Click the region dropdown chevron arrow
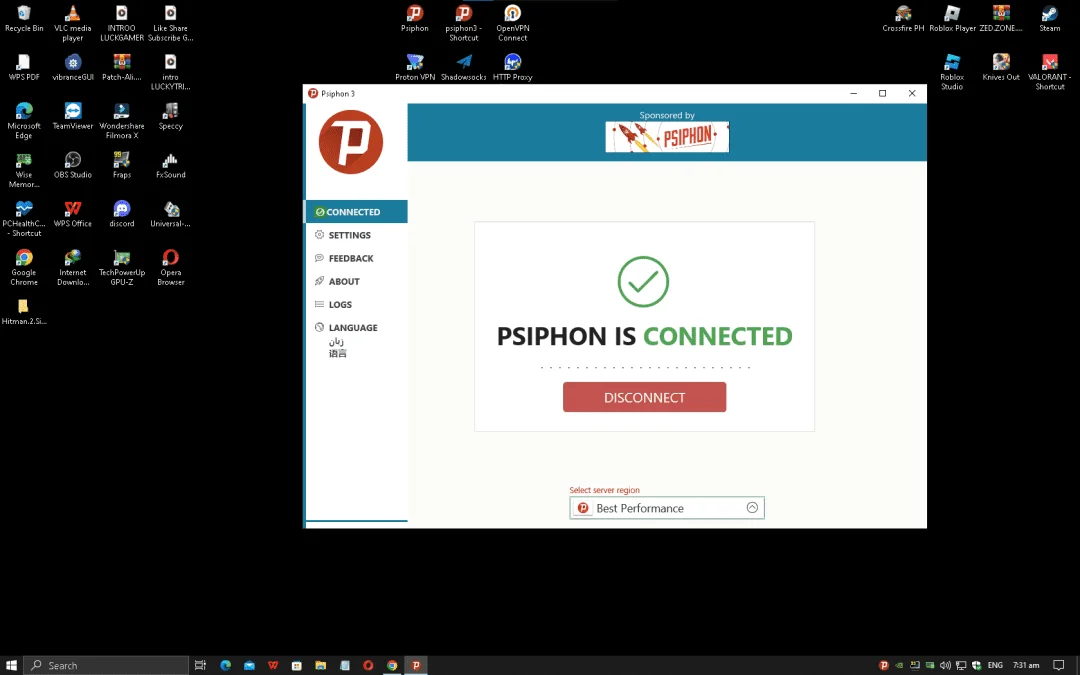This screenshot has width=1080, height=675. pos(752,508)
